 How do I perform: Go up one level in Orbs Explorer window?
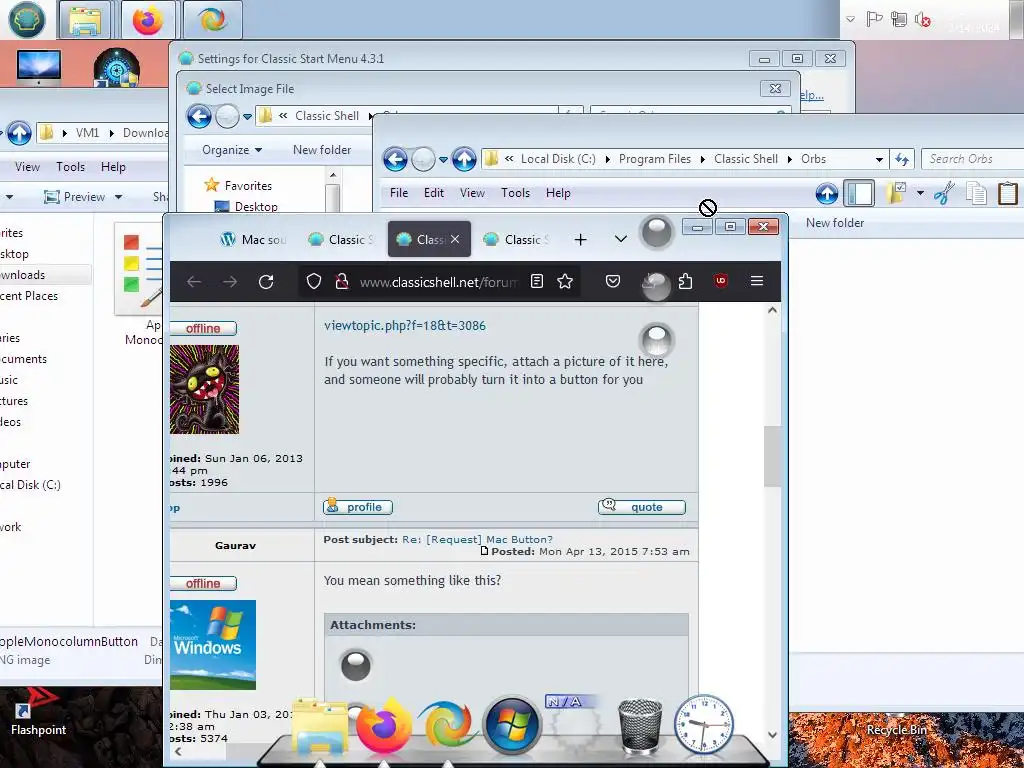coord(464,159)
